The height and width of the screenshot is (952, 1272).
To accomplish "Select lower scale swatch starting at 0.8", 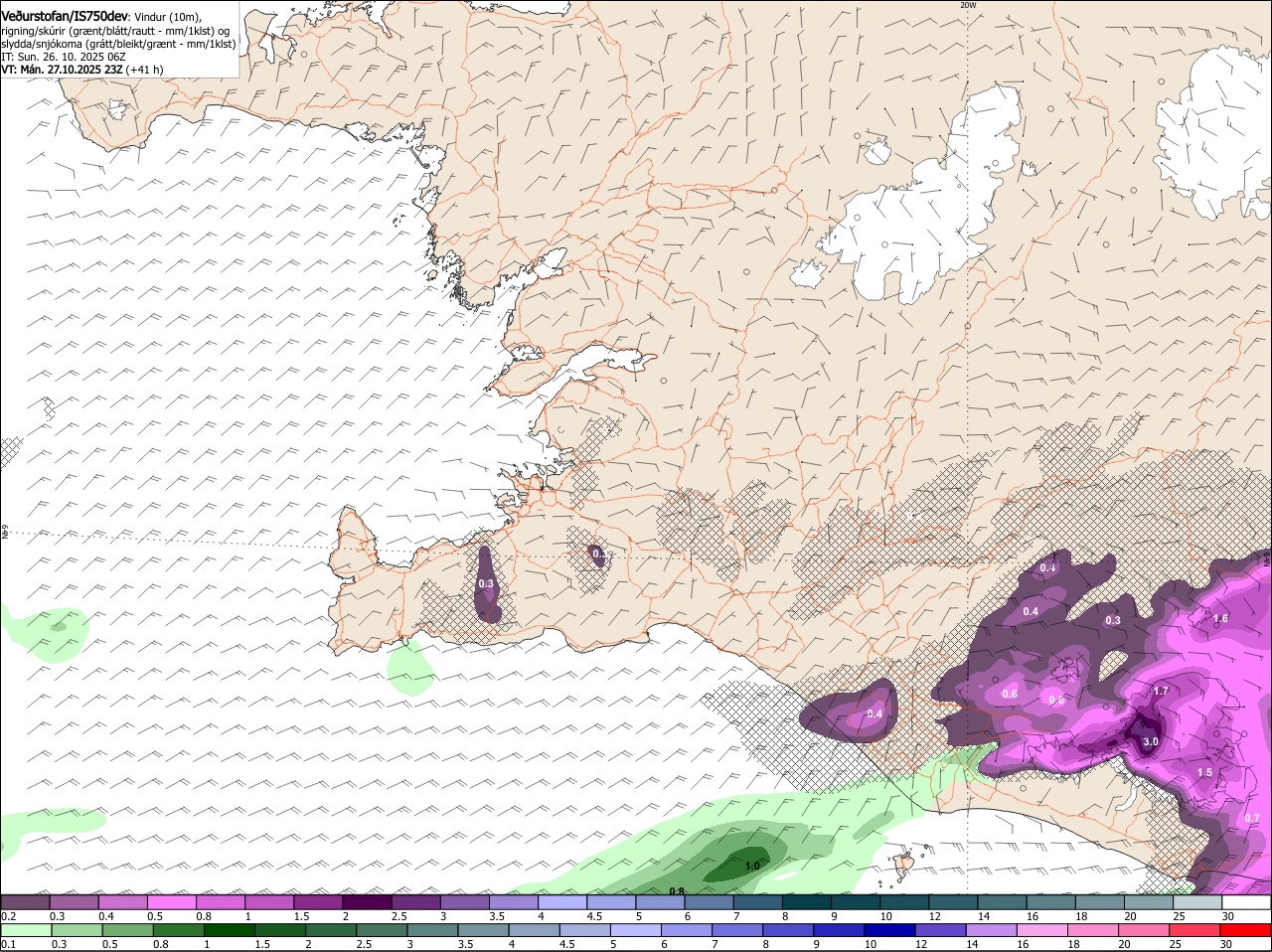I will (x=178, y=930).
